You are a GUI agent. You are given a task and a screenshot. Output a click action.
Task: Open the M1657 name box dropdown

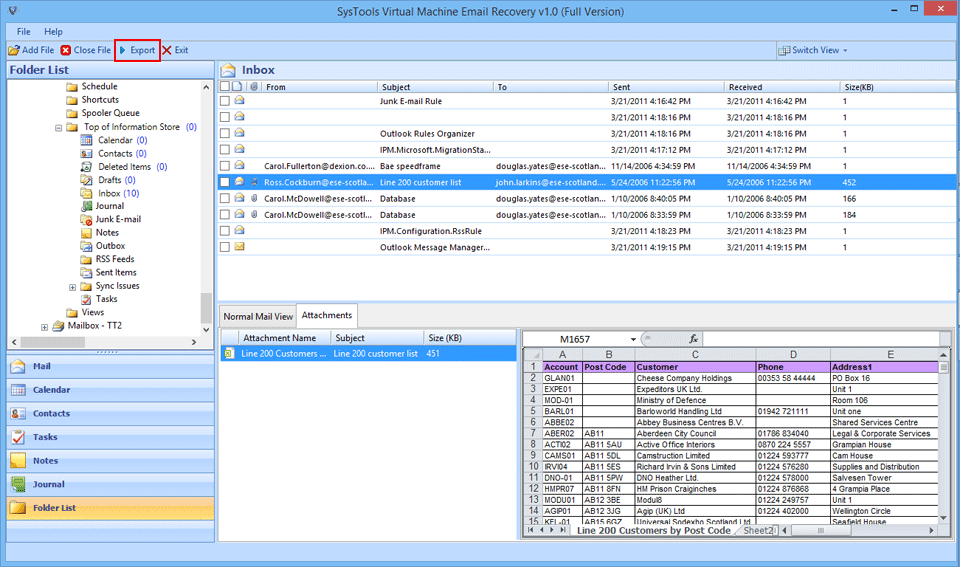click(633, 339)
